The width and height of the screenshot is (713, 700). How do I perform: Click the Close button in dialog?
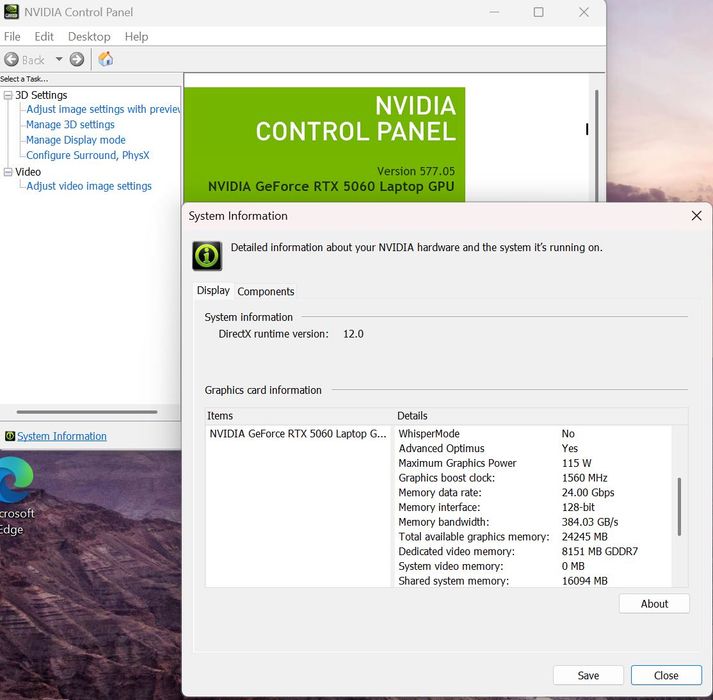pyautogui.click(x=666, y=675)
